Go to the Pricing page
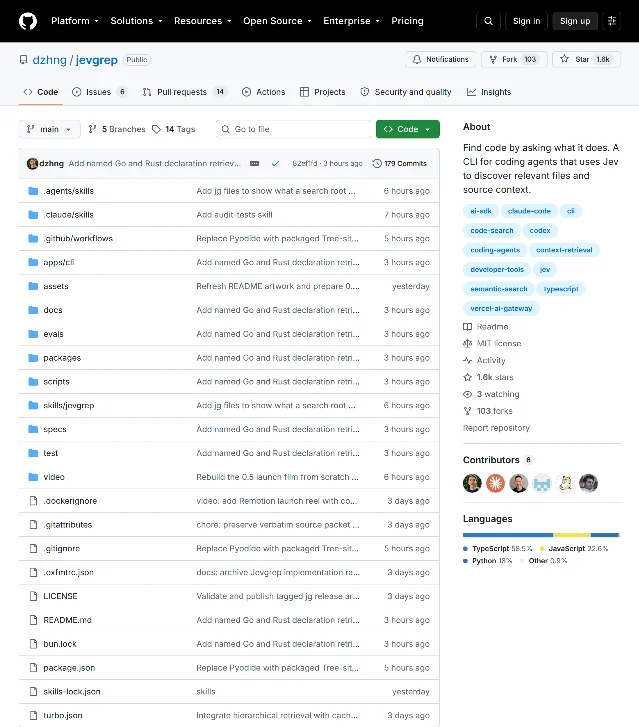639x727 pixels. (407, 21)
